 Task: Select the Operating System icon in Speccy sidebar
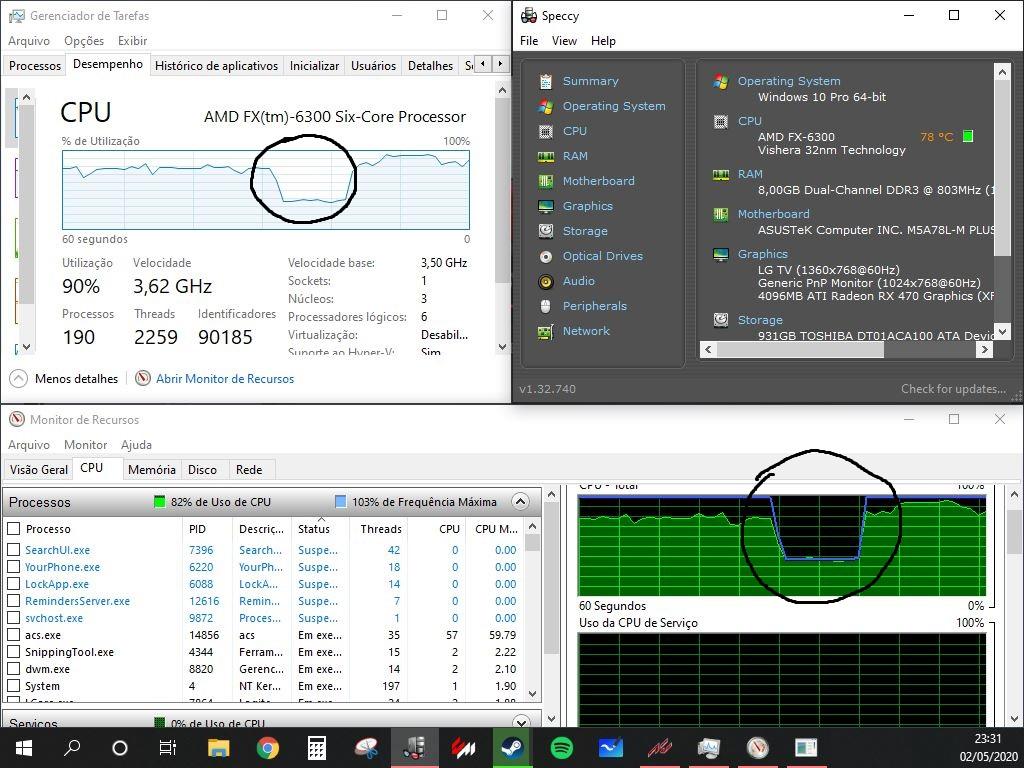545,106
